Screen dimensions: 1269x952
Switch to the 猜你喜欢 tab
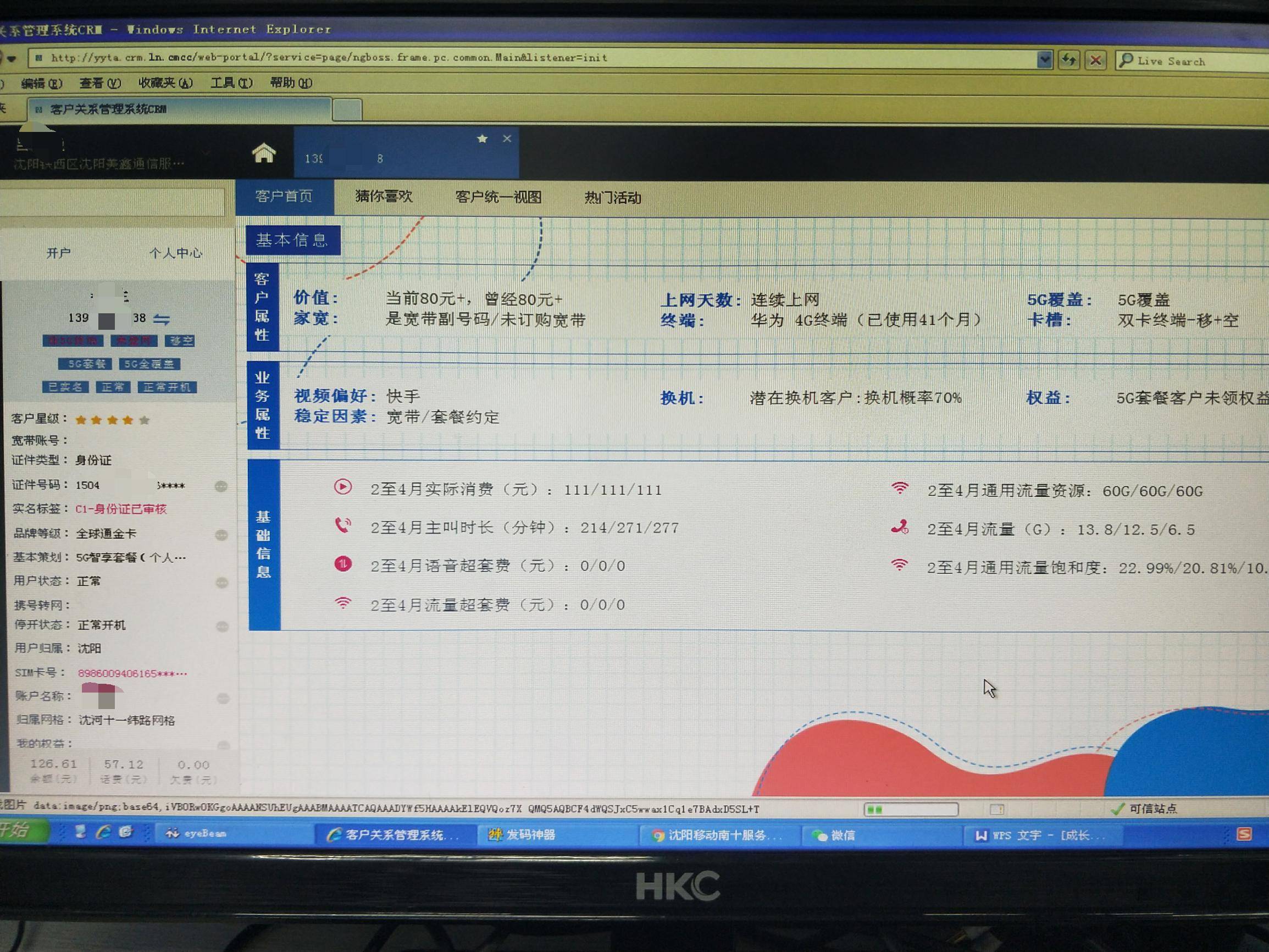click(x=383, y=196)
